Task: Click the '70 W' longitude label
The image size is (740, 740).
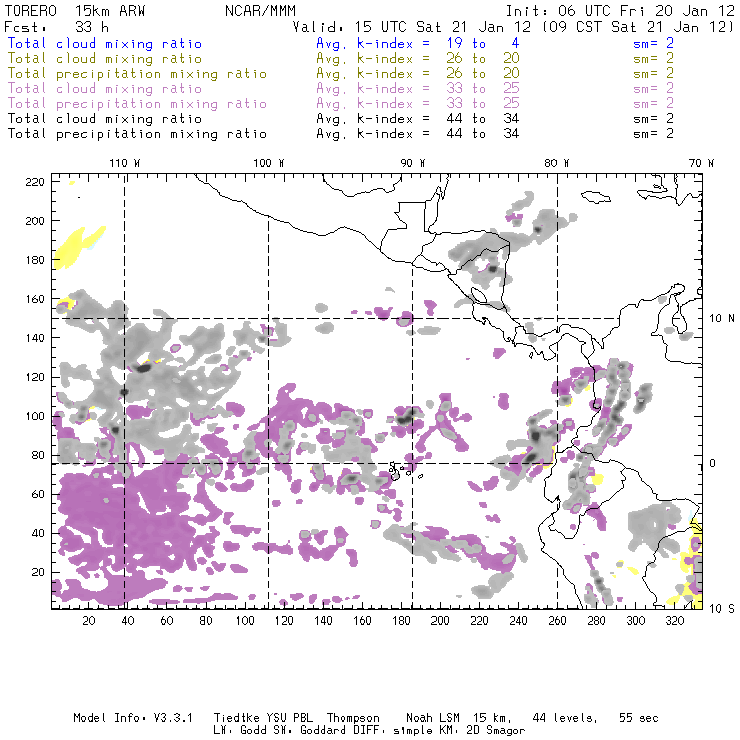Action: [701, 163]
